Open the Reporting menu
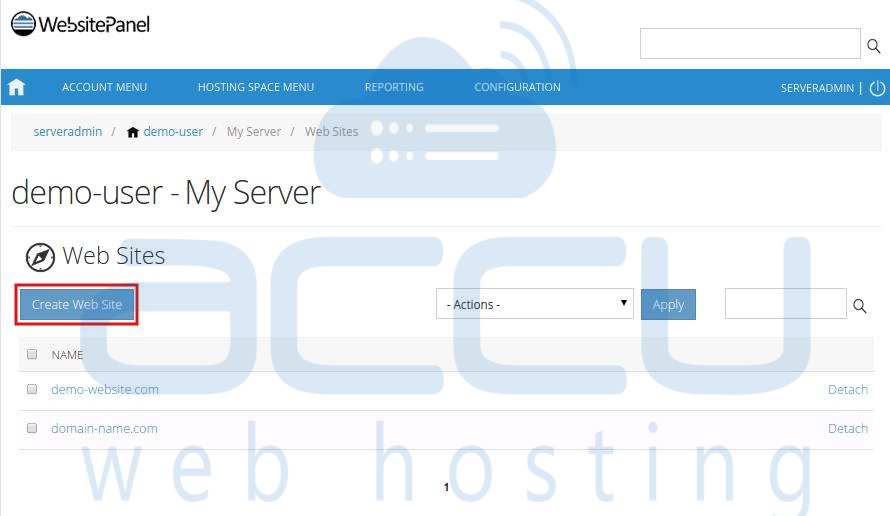 click(394, 87)
